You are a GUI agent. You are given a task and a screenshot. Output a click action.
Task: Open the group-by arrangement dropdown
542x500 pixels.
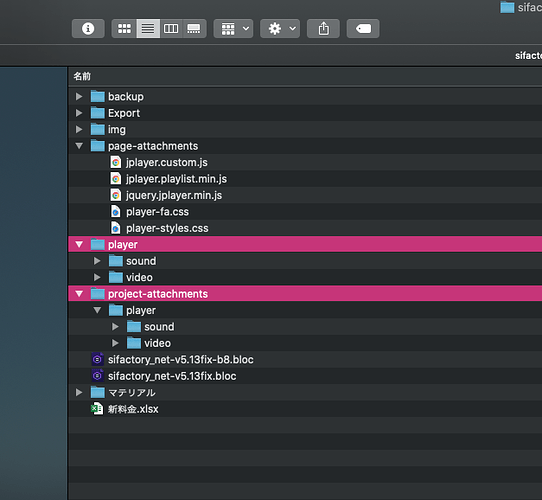(x=233, y=28)
